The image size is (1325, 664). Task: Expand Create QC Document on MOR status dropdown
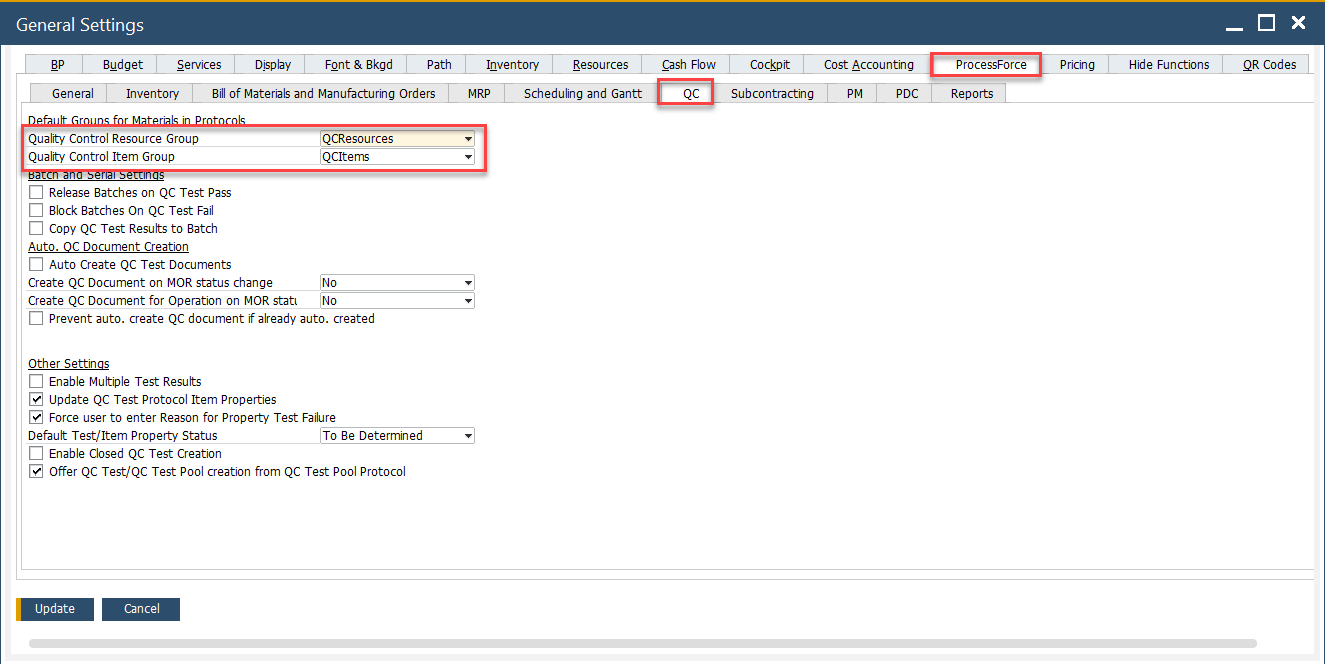[467, 283]
